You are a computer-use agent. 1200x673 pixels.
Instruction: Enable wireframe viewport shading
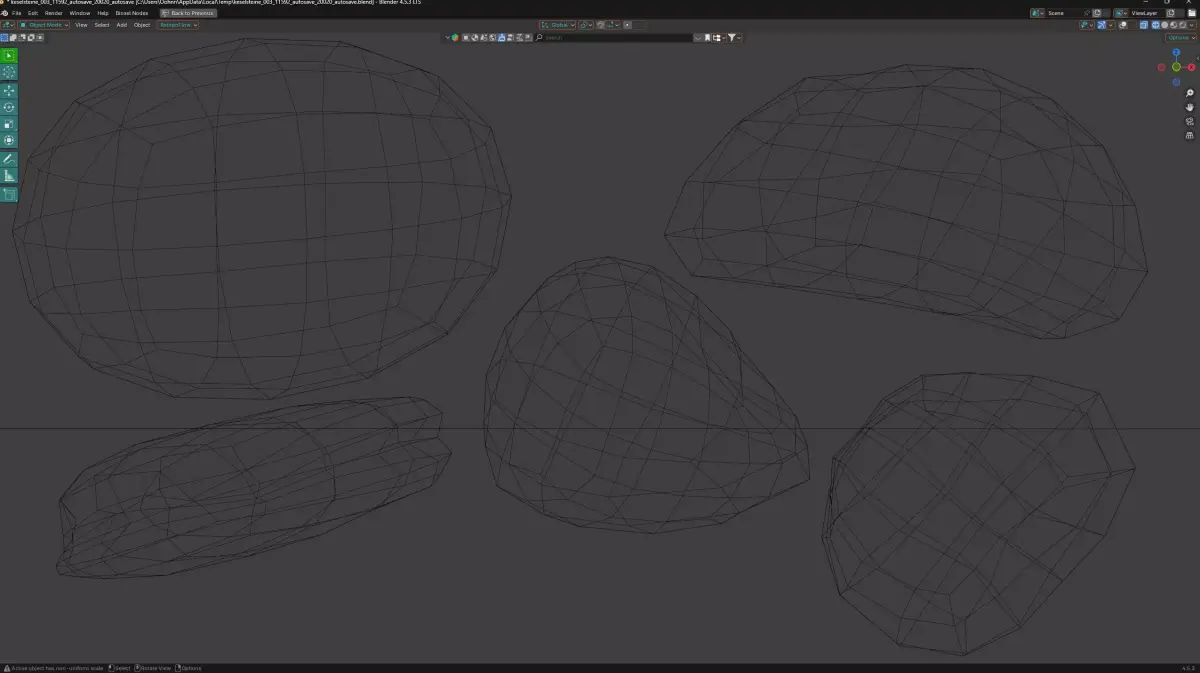[1156, 25]
